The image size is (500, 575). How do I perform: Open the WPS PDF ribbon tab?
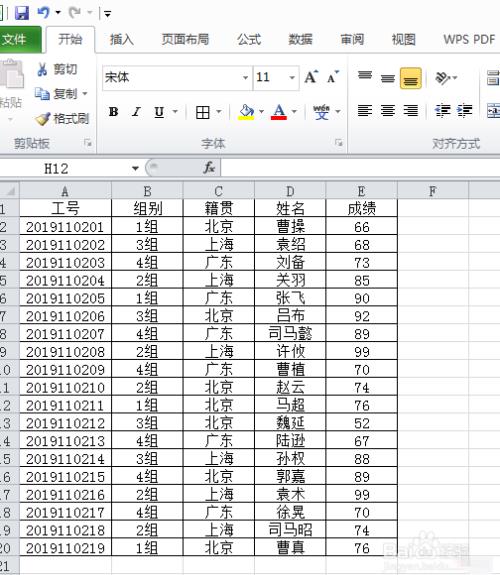tap(469, 39)
